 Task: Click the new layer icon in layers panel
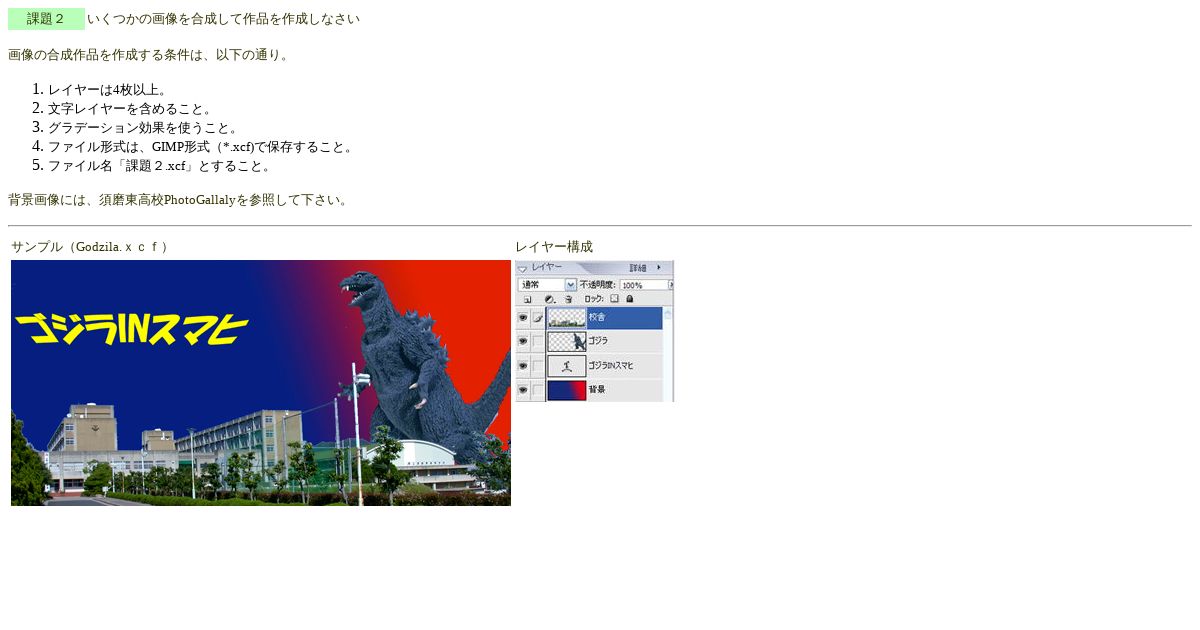coord(527,299)
